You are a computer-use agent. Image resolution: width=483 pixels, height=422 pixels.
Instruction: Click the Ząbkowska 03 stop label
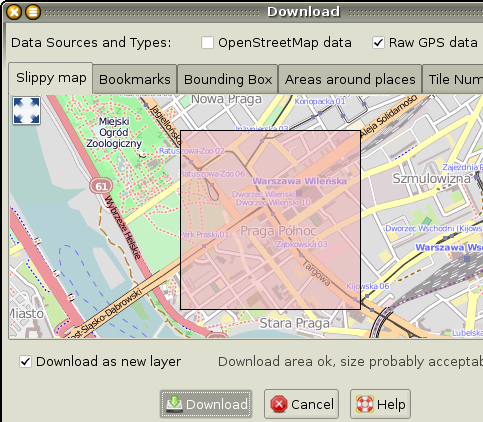[x=302, y=244]
